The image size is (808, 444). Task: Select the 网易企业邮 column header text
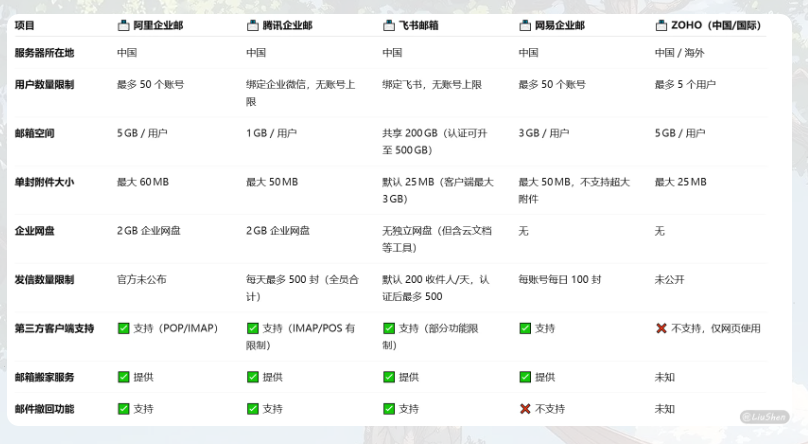(560, 25)
